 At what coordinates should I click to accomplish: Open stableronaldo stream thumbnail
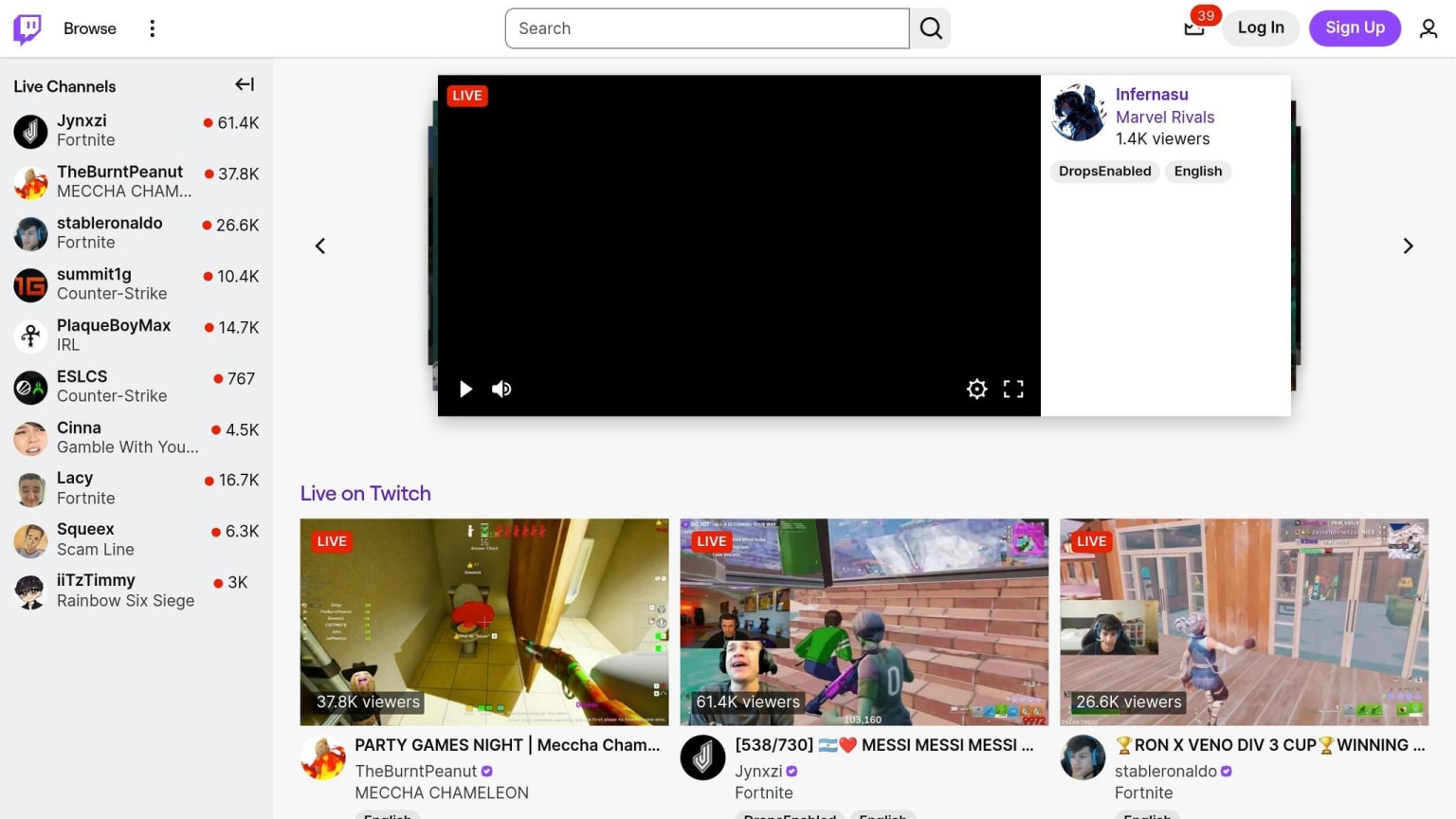1245,622
